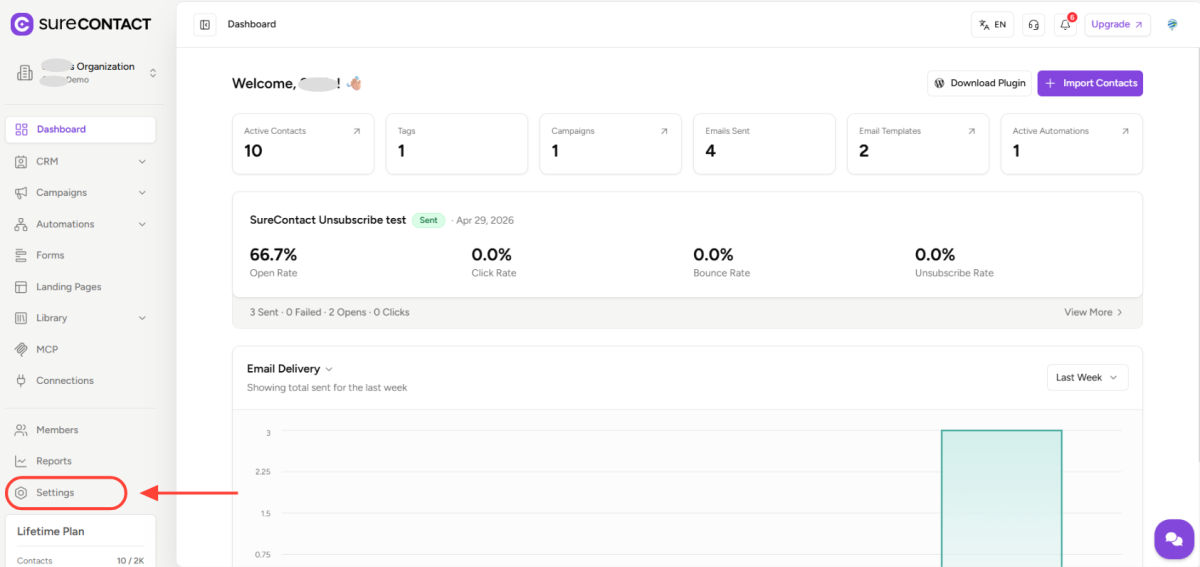Expand the Automations submenu chevron
This screenshot has height=567, width=1200.
(142, 224)
